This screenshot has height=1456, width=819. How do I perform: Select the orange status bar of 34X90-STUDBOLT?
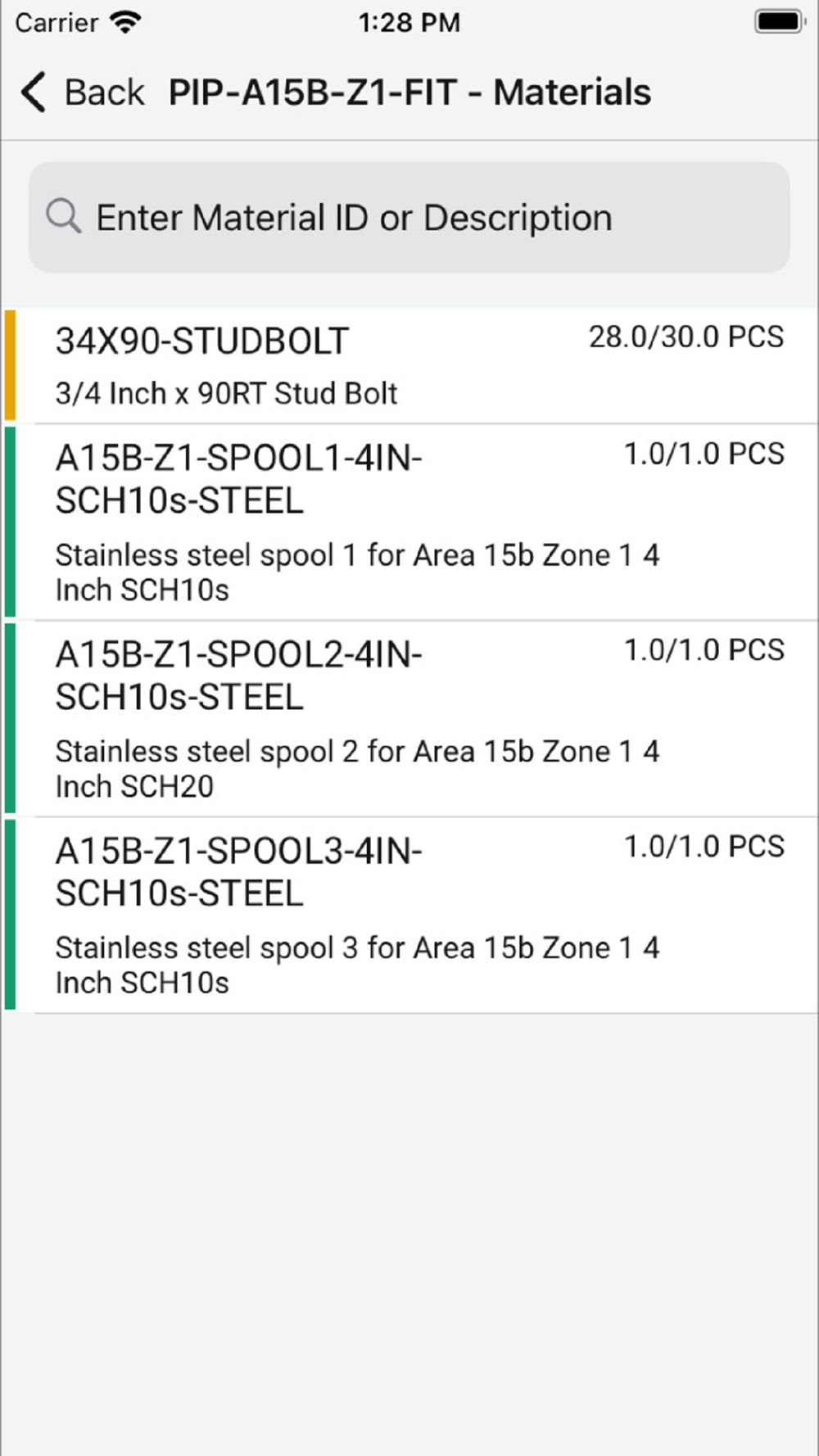[x=10, y=365]
